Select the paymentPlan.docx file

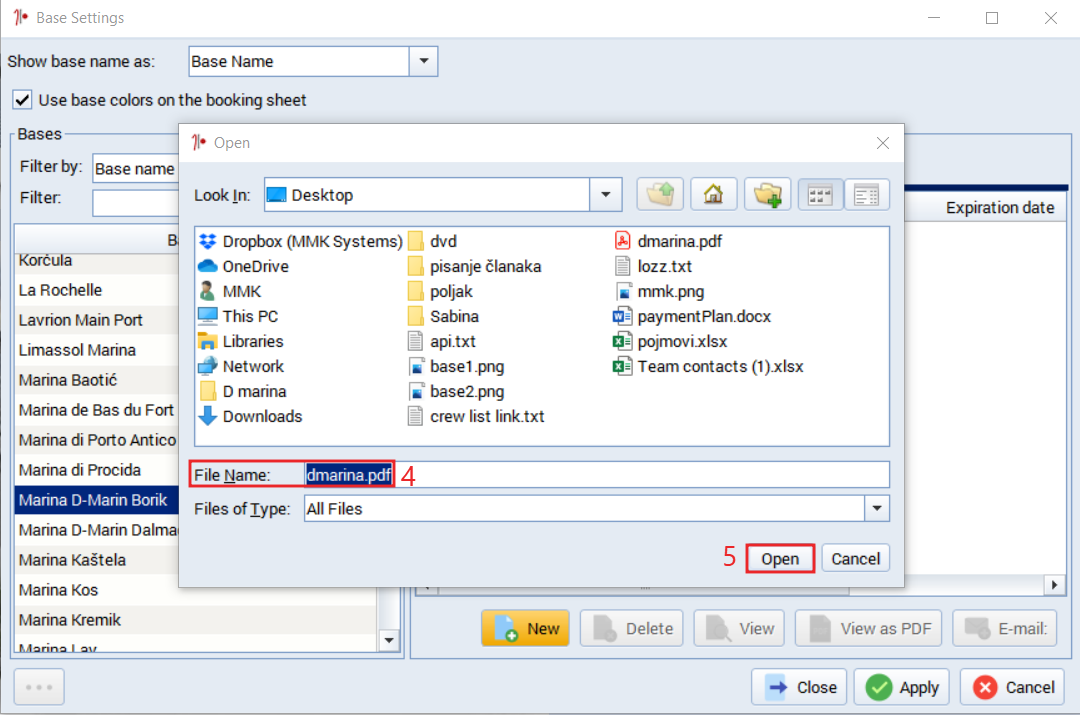[x=692, y=316]
